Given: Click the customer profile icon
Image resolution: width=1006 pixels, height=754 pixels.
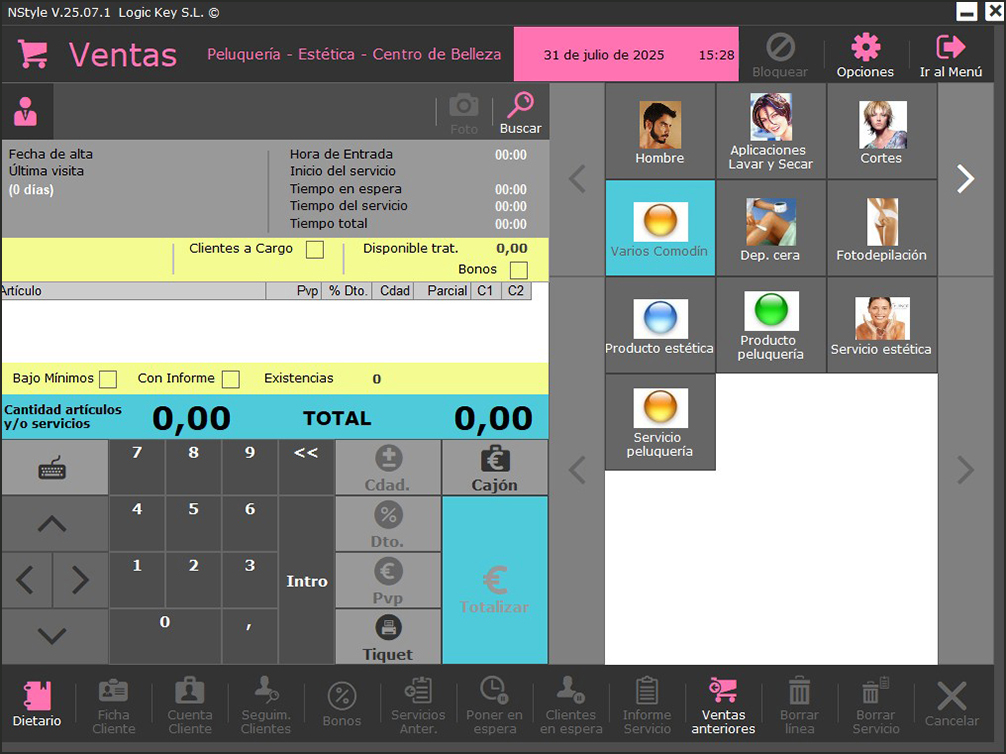Looking at the screenshot, I should coord(26,112).
